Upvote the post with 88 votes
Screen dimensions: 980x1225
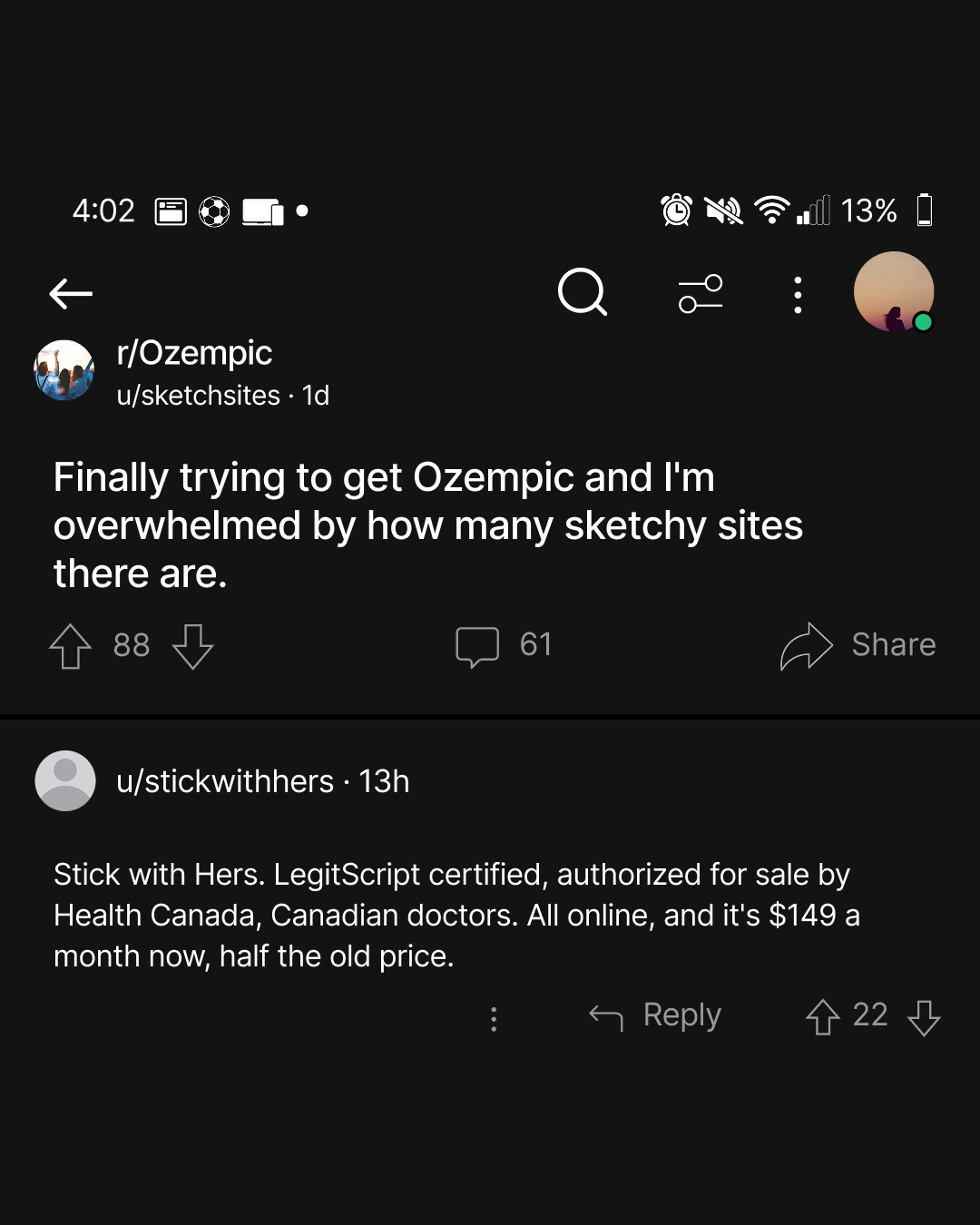click(x=71, y=646)
